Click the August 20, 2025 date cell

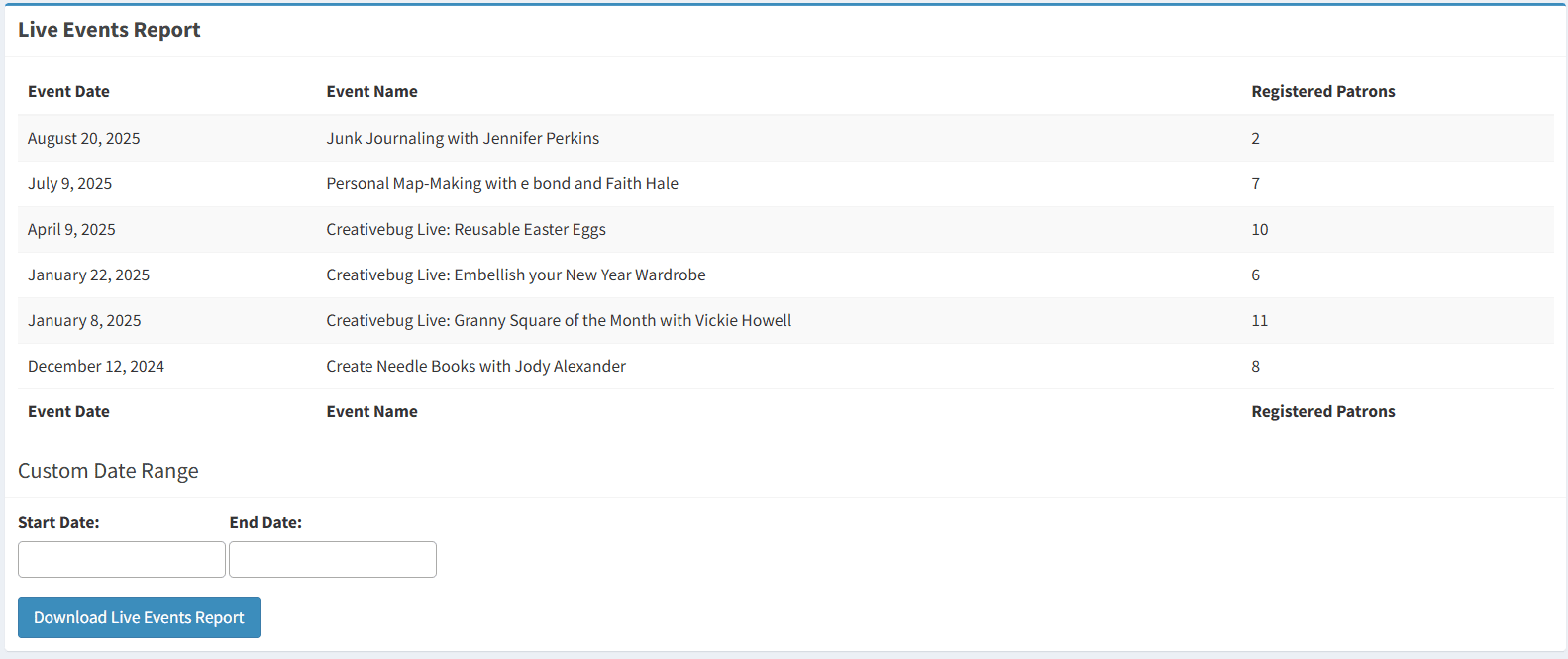click(83, 138)
